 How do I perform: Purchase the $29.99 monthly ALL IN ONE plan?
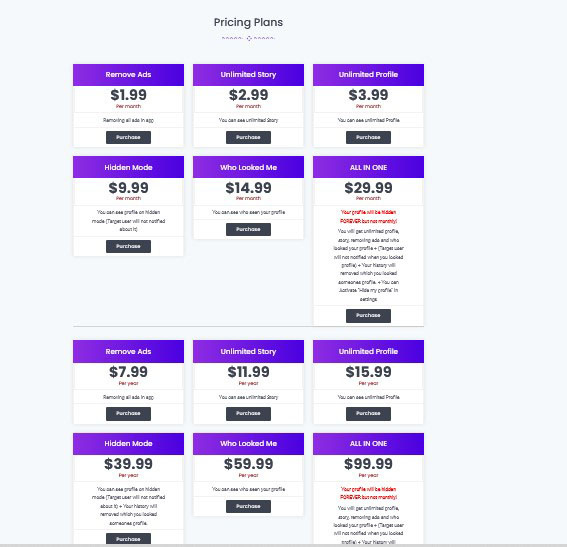tap(368, 316)
